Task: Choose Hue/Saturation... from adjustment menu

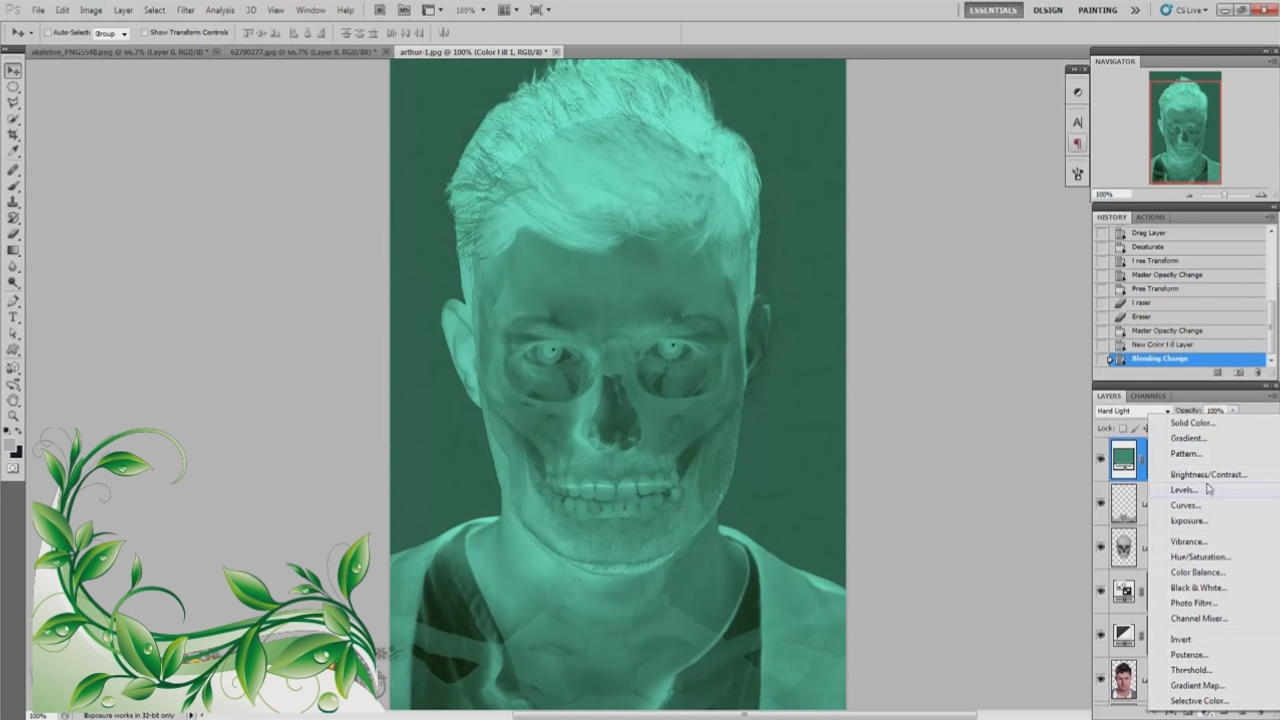Action: 1200,557
